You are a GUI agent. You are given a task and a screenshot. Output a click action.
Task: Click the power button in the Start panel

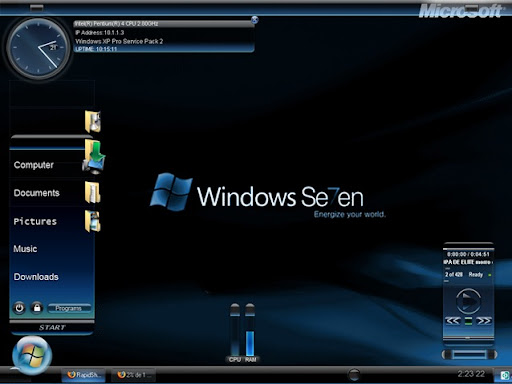tap(19, 308)
